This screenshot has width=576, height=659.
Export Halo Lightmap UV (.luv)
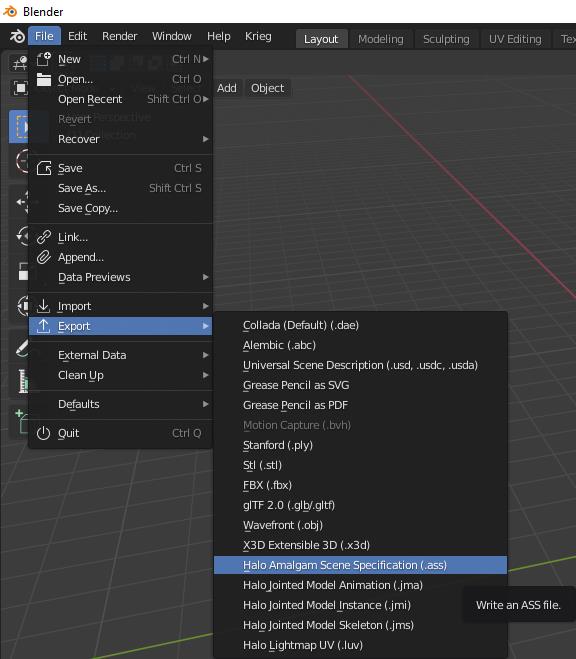tap(360, 645)
